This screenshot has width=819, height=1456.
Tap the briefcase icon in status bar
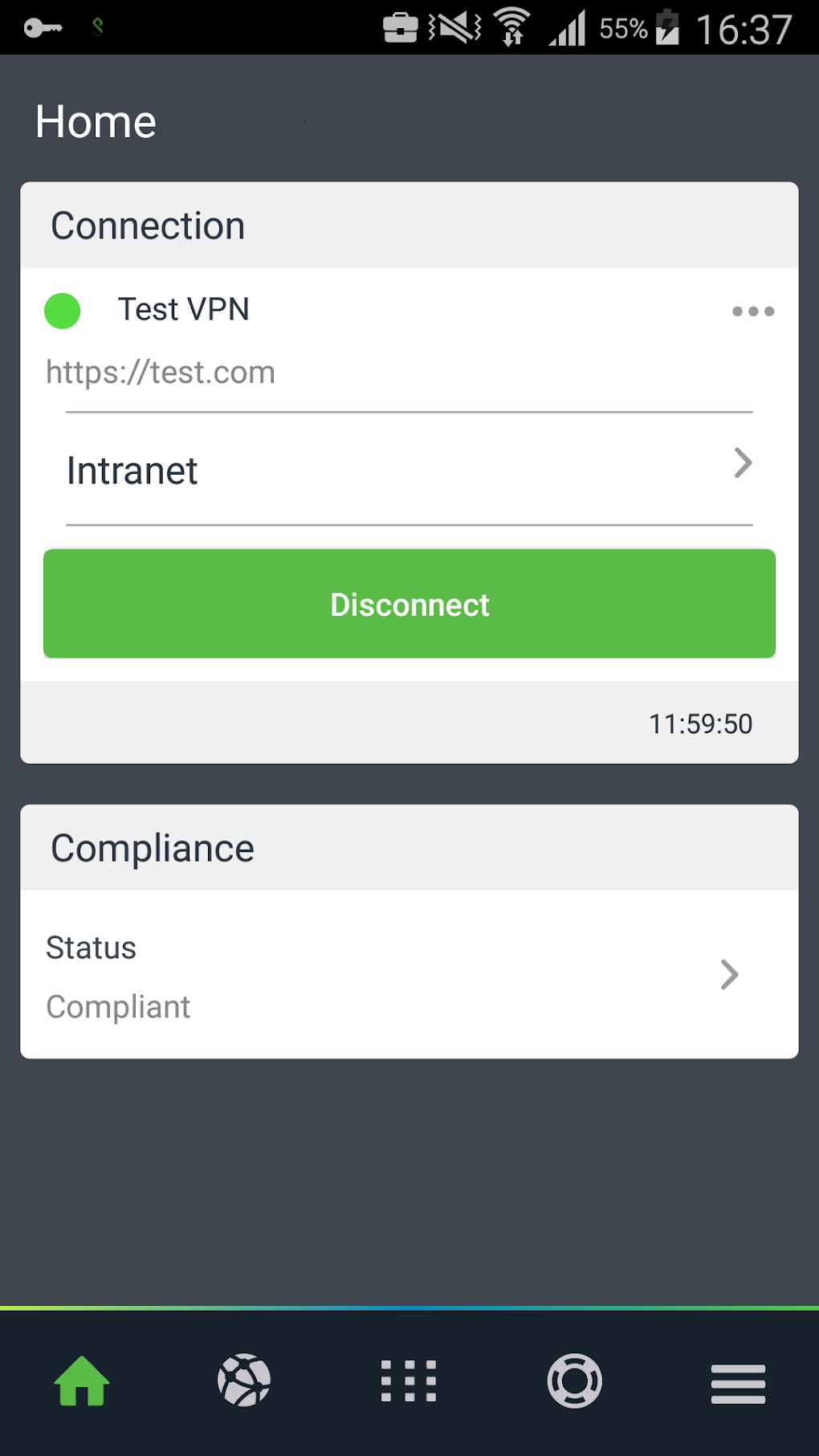tap(401, 27)
